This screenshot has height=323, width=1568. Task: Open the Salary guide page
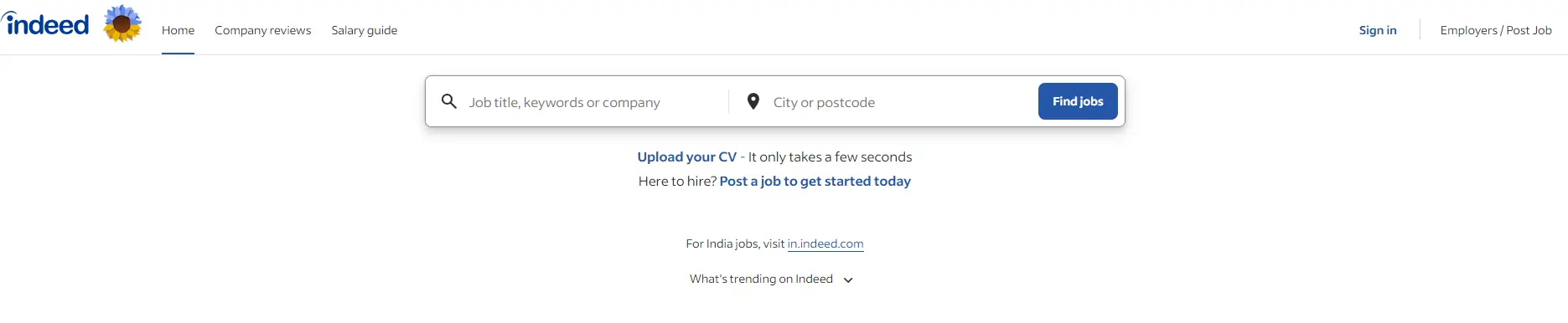[365, 30]
